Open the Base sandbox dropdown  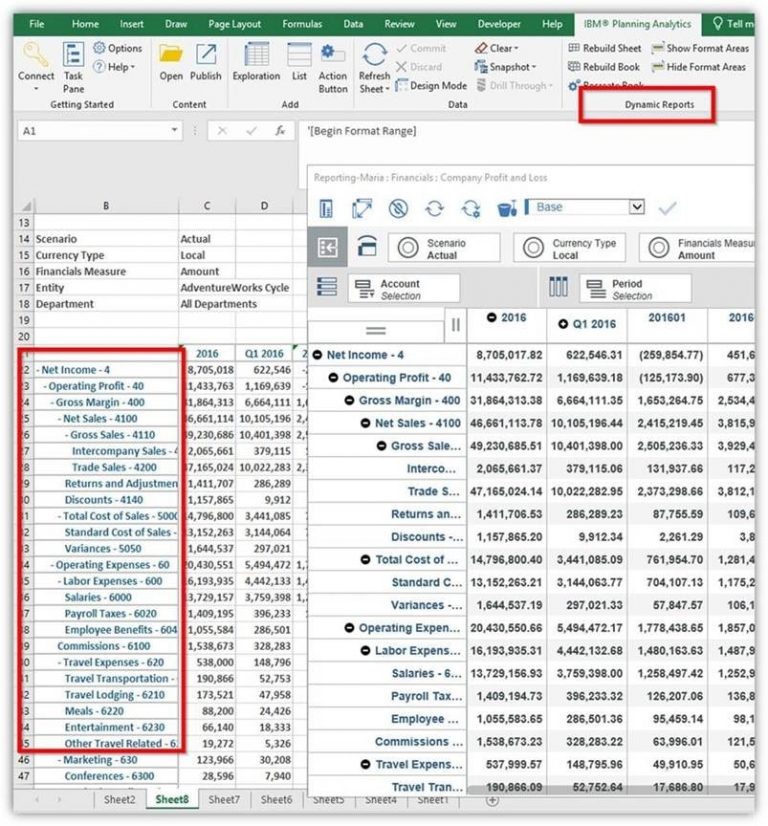point(636,207)
